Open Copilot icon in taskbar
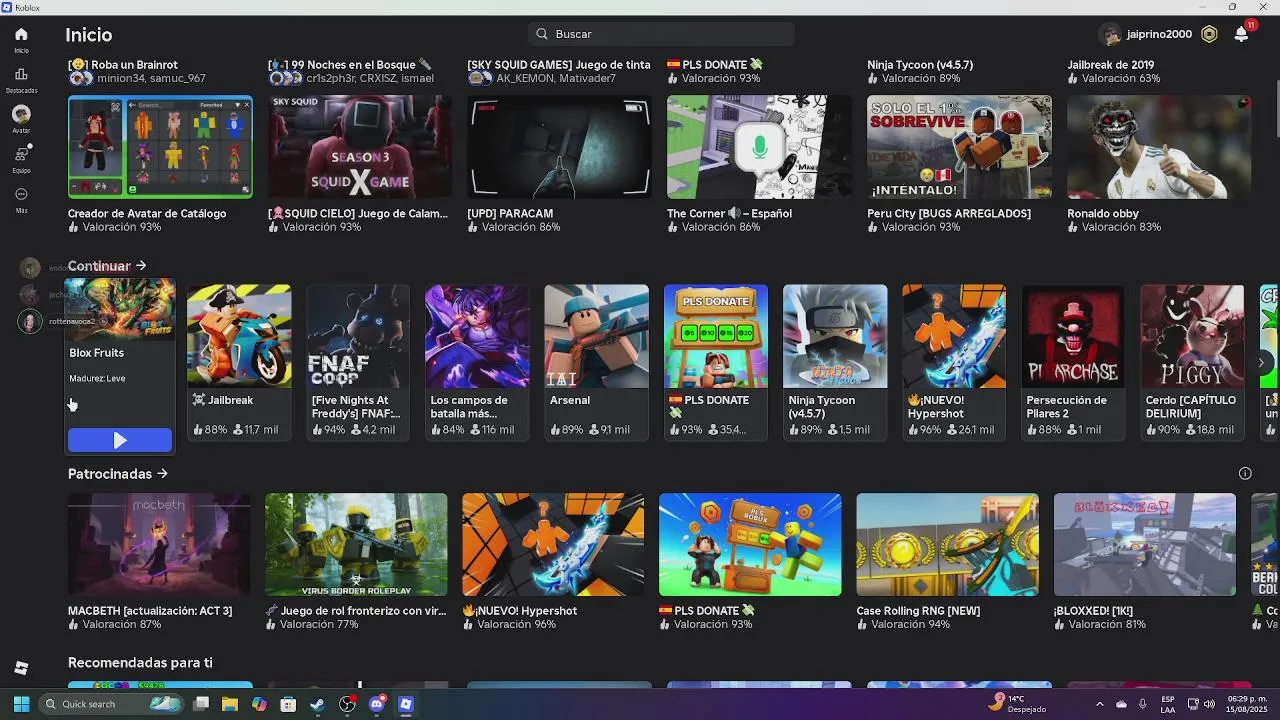1280x720 pixels. click(259, 704)
